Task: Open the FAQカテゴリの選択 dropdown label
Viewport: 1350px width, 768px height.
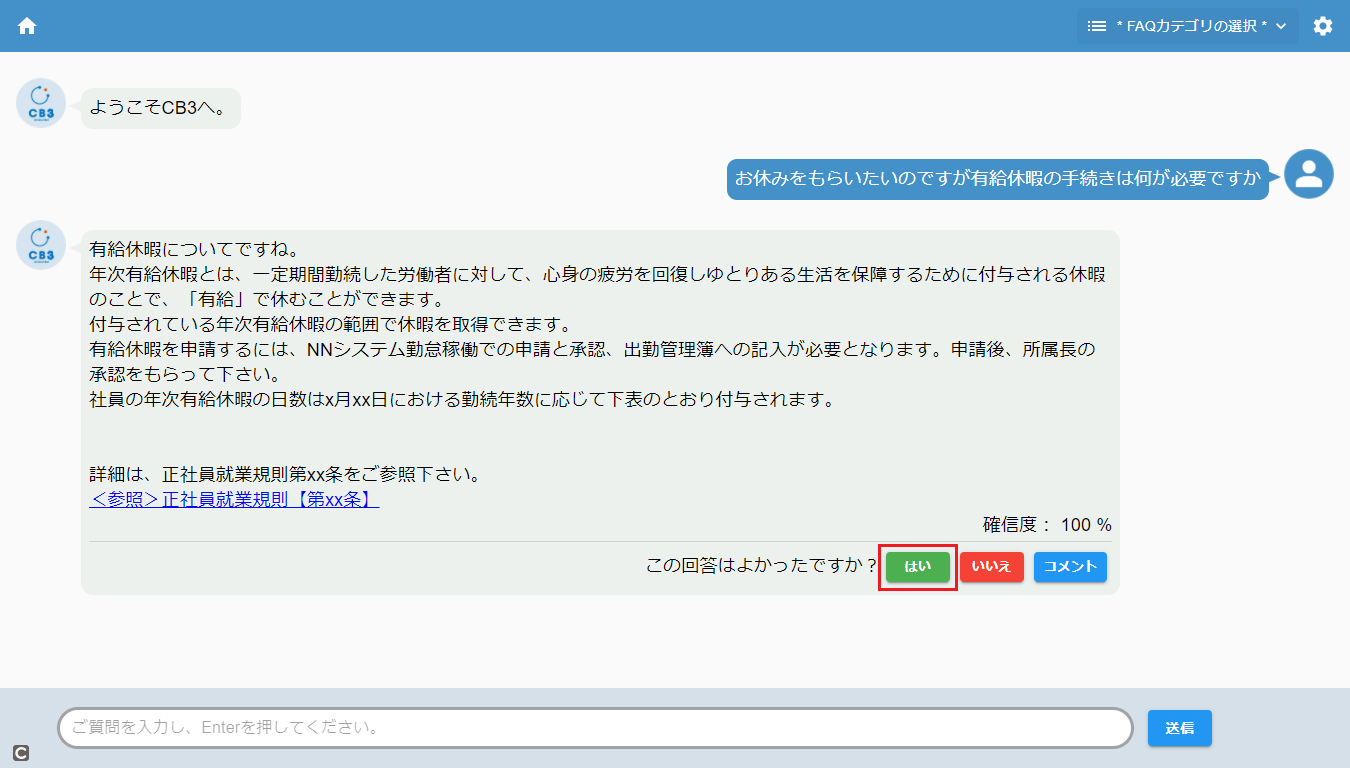Action: (1191, 26)
